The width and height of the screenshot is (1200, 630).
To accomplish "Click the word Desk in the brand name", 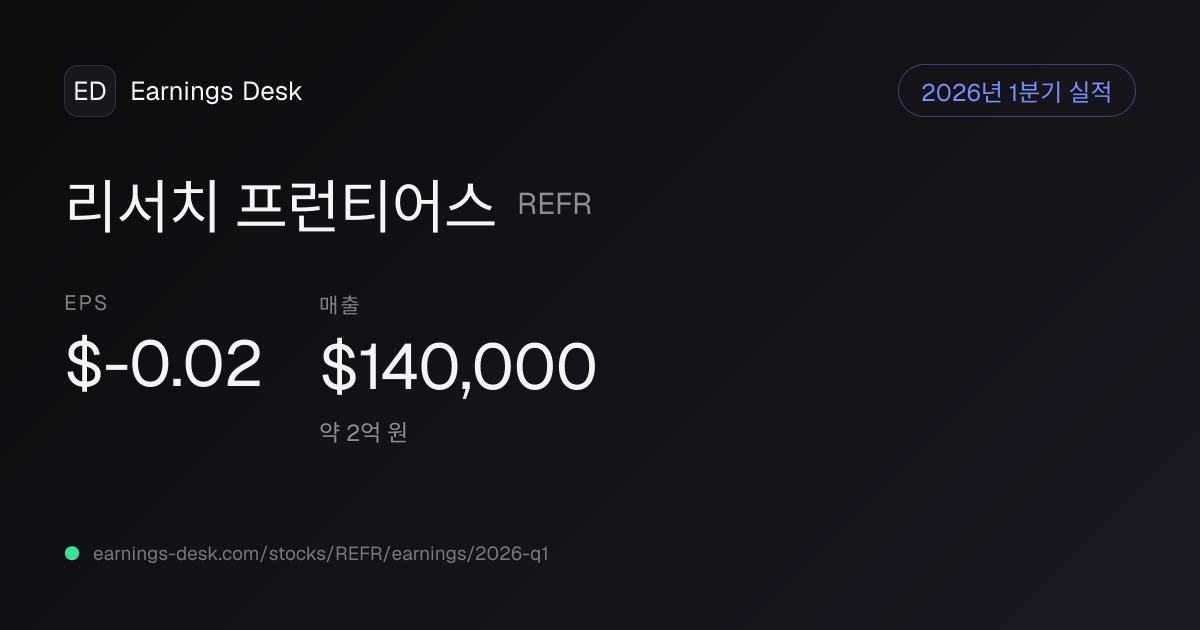I will click(272, 91).
